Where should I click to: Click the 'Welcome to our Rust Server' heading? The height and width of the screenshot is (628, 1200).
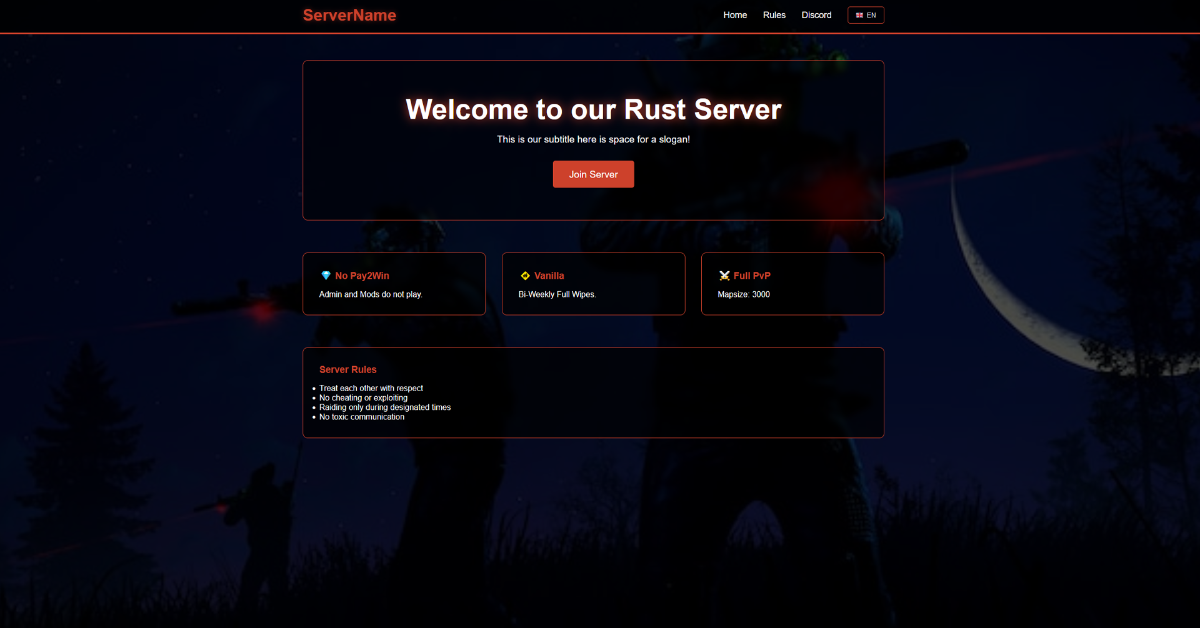[x=593, y=109]
